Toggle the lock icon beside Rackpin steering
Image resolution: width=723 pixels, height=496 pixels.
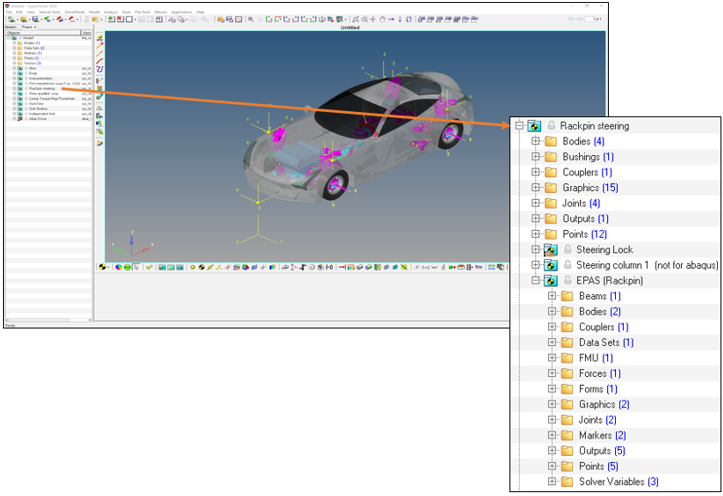tap(551, 126)
